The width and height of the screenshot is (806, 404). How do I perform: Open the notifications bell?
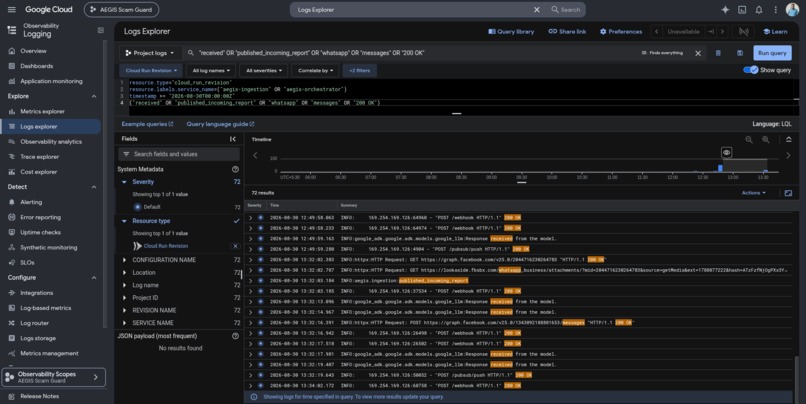coord(759,10)
